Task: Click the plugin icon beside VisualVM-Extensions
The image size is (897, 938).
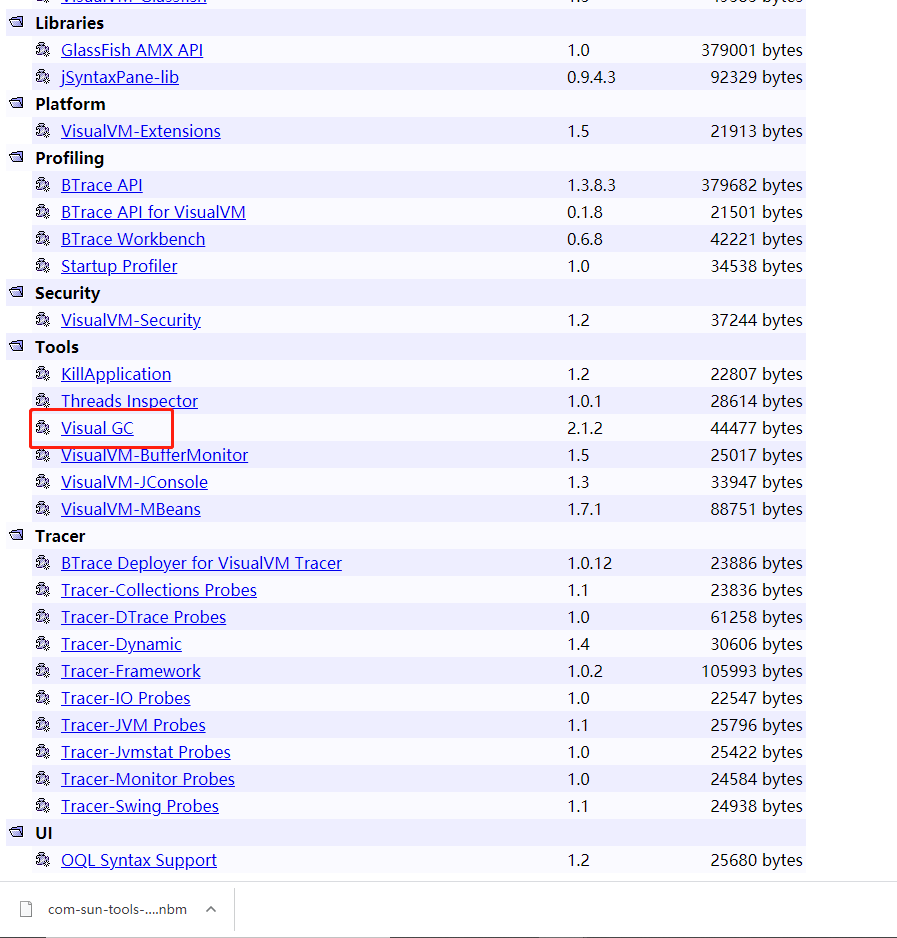Action: (x=42, y=130)
